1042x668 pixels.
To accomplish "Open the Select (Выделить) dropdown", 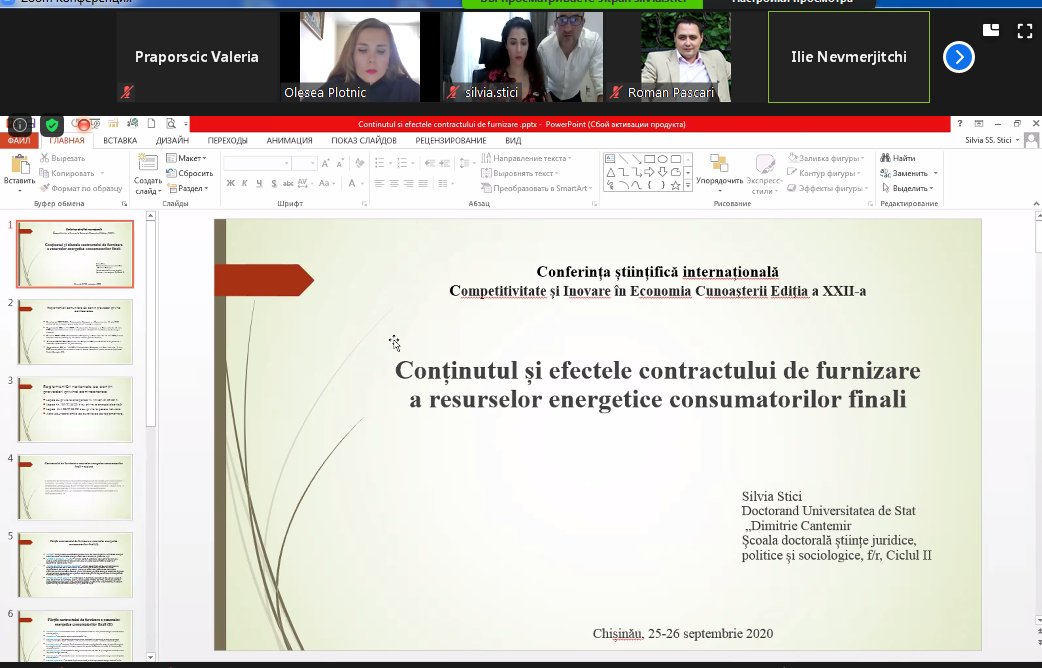I will point(908,189).
